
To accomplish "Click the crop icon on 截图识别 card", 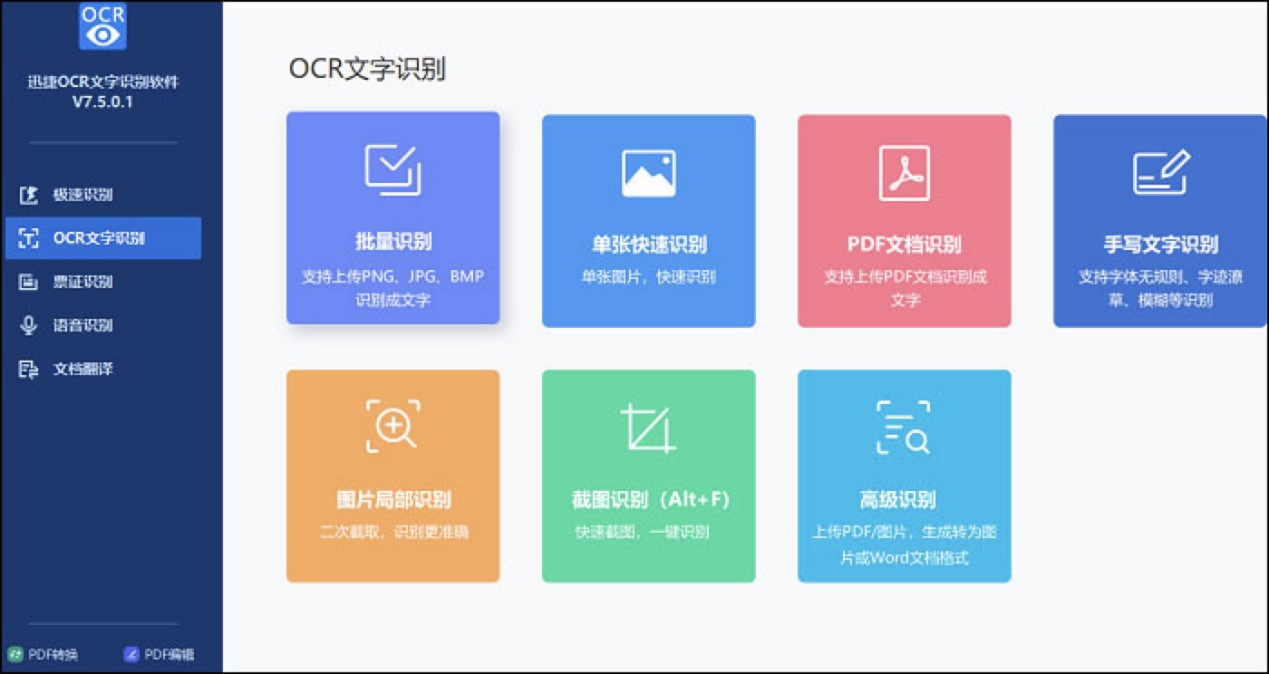I will 648,428.
